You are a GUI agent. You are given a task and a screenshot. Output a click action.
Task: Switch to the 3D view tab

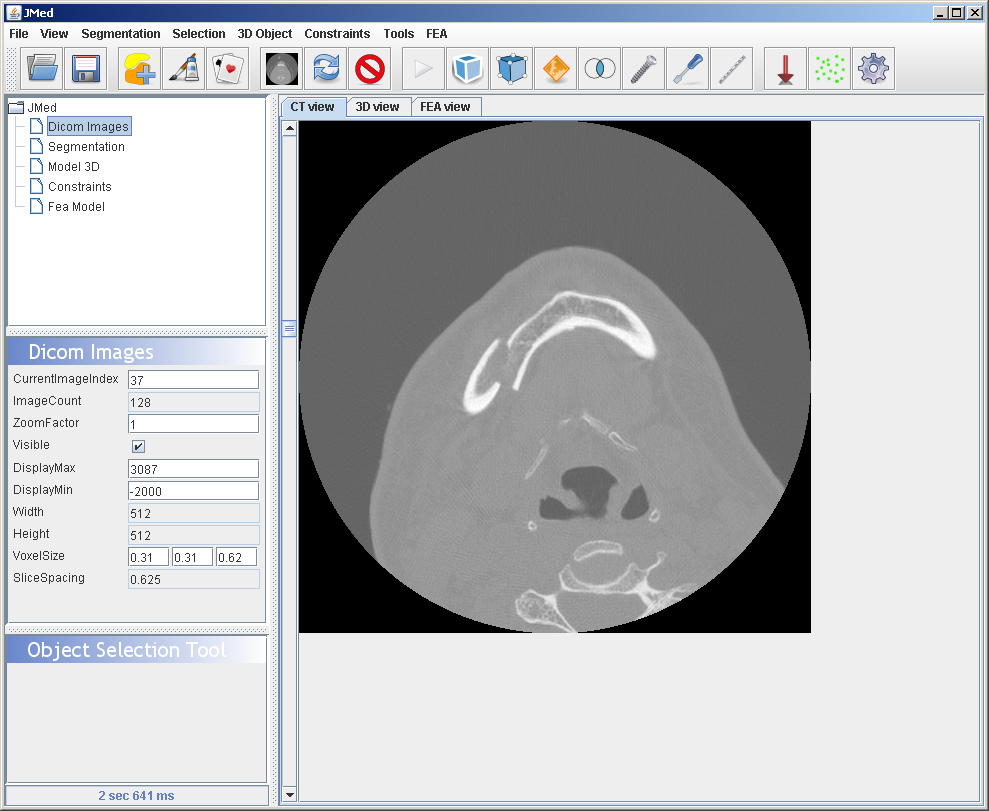(x=377, y=107)
